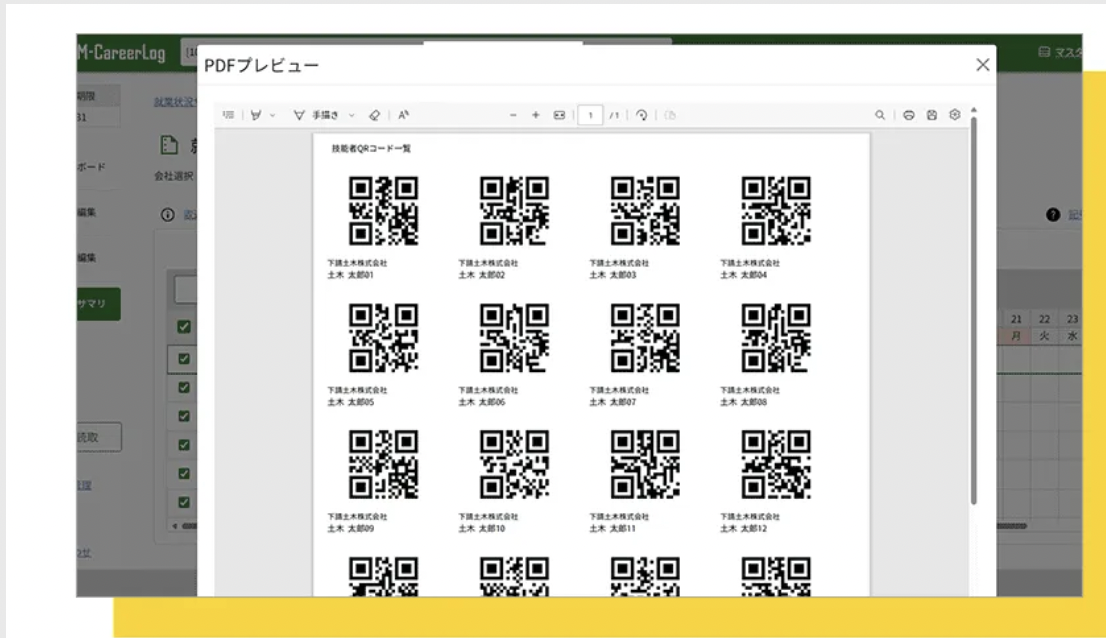Toggle the bottom checked checkbox in background list

coord(184,503)
